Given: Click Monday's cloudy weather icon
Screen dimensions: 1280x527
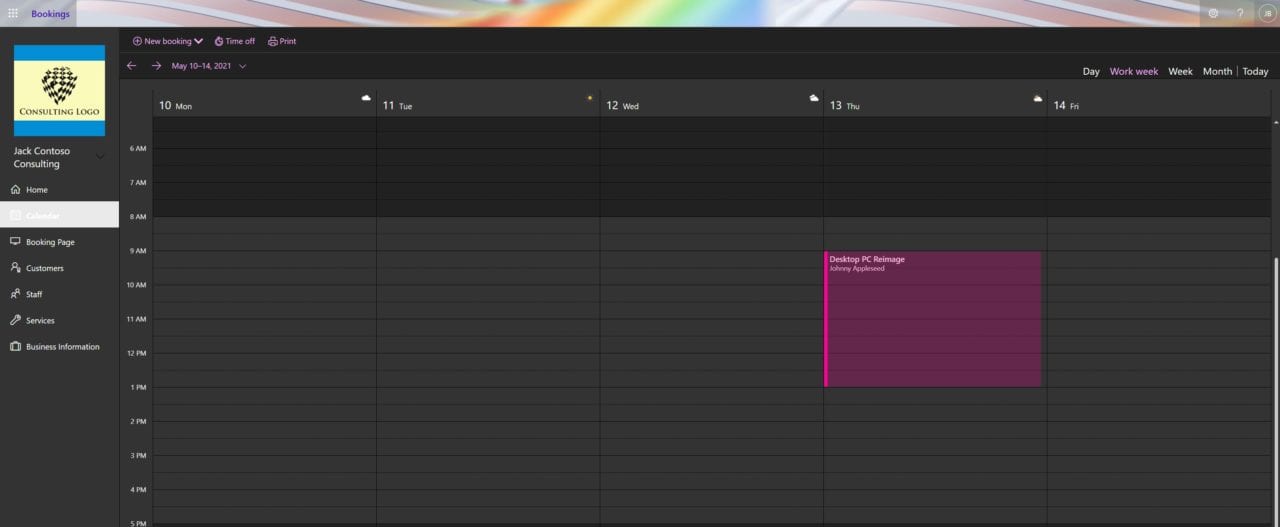Looking at the screenshot, I should click(x=366, y=98).
